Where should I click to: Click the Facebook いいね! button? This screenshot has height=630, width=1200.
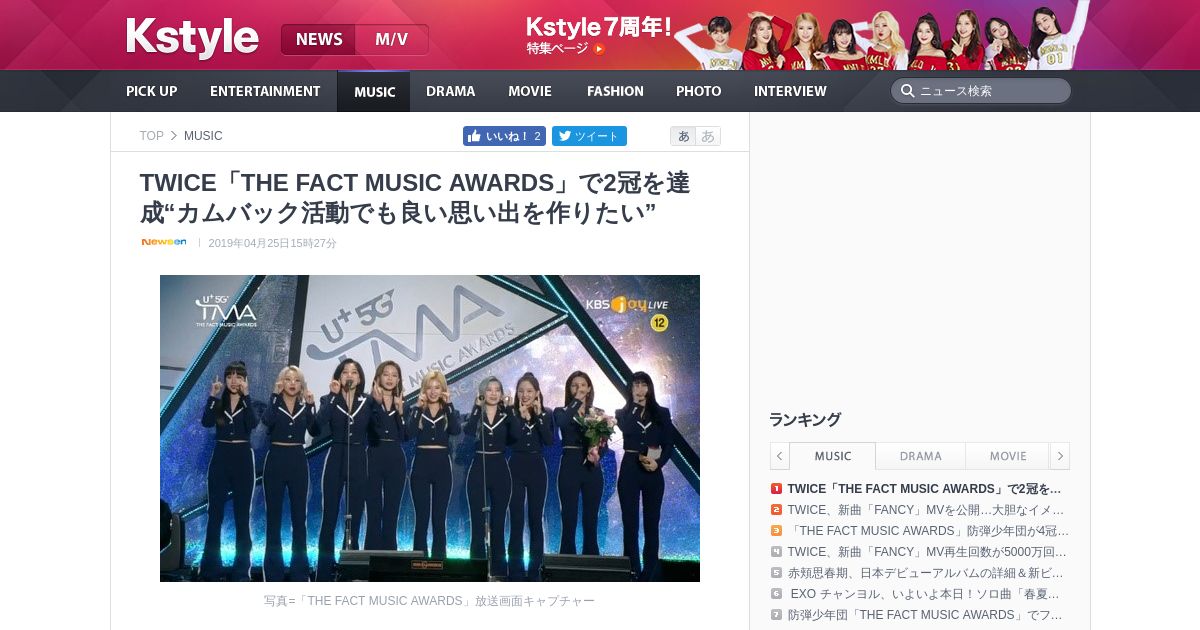point(504,136)
